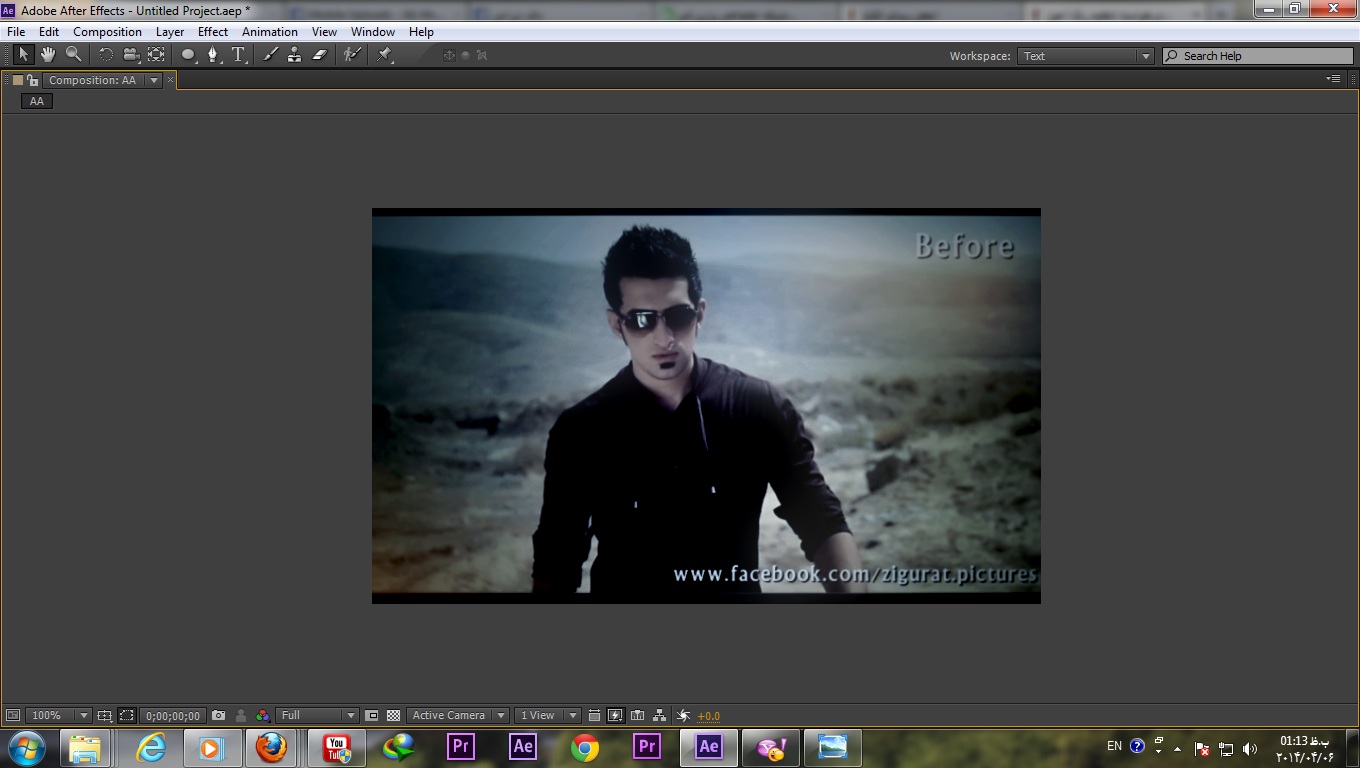Open the Composition menu
The image size is (1360, 768).
point(107,32)
